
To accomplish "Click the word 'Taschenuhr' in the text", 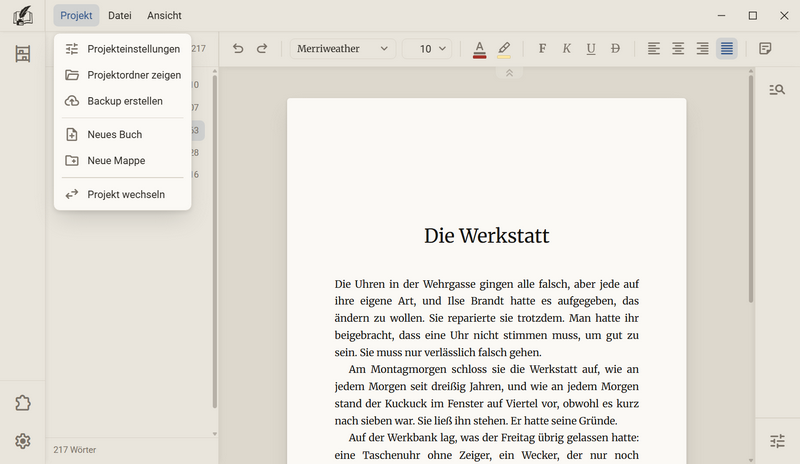I will [x=391, y=455].
